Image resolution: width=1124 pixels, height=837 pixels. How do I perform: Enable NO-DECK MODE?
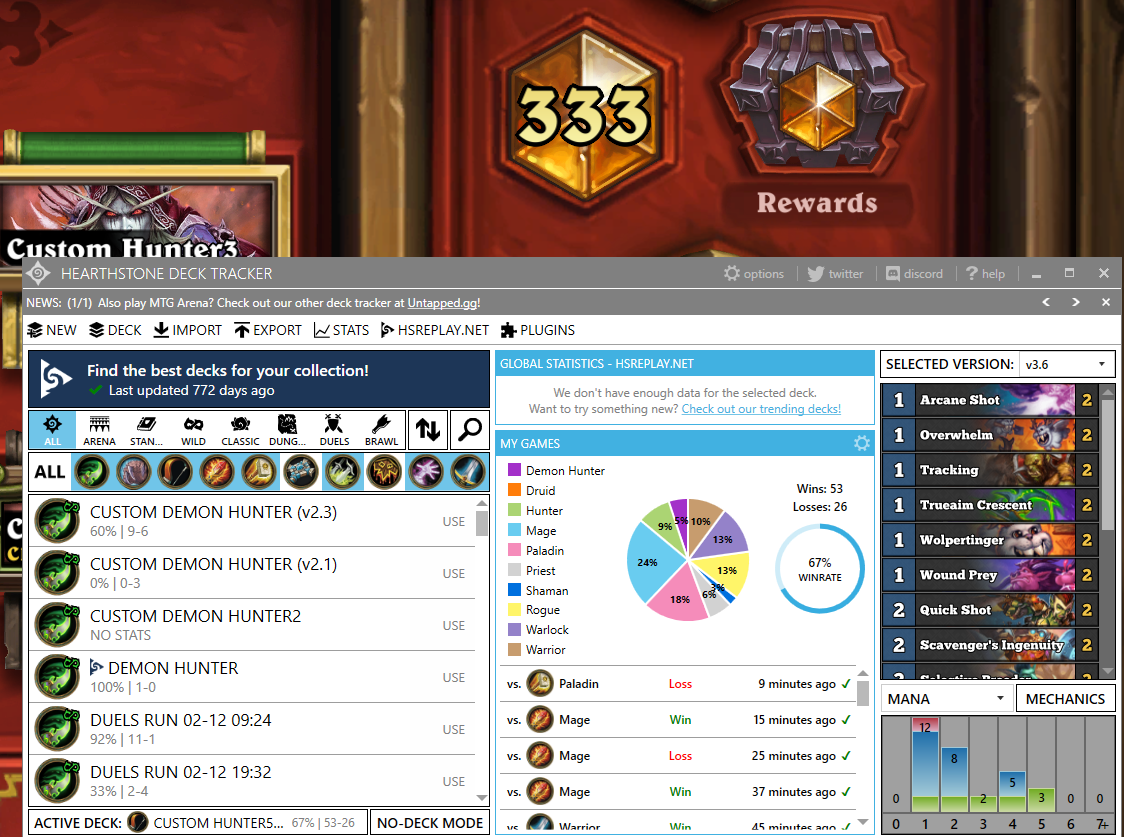click(430, 823)
